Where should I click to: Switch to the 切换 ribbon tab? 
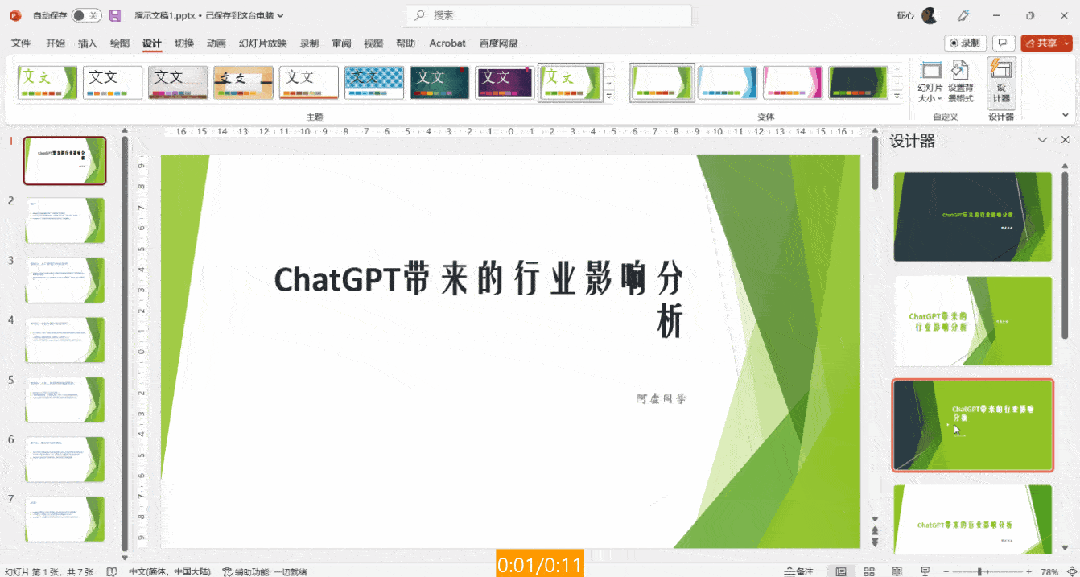[184, 43]
